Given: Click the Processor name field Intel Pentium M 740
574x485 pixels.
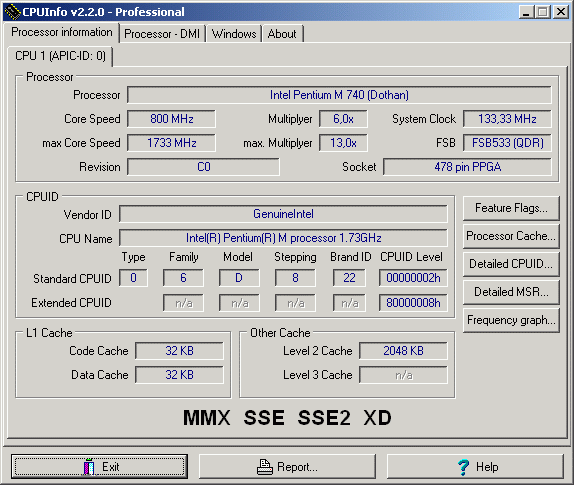Looking at the screenshot, I should tap(339, 95).
